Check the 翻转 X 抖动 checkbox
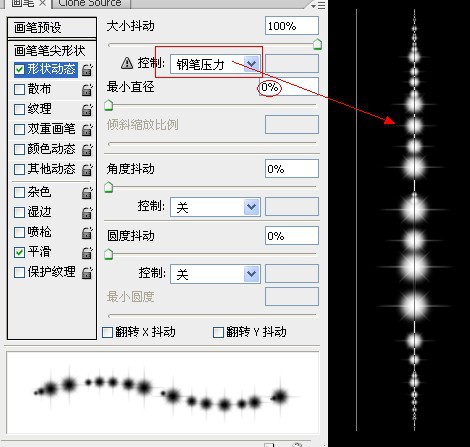Viewport: 470px width, 447px height. (x=107, y=332)
